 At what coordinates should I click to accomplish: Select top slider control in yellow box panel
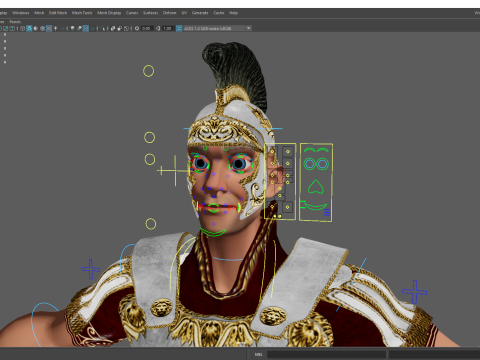pyautogui.click(x=288, y=152)
